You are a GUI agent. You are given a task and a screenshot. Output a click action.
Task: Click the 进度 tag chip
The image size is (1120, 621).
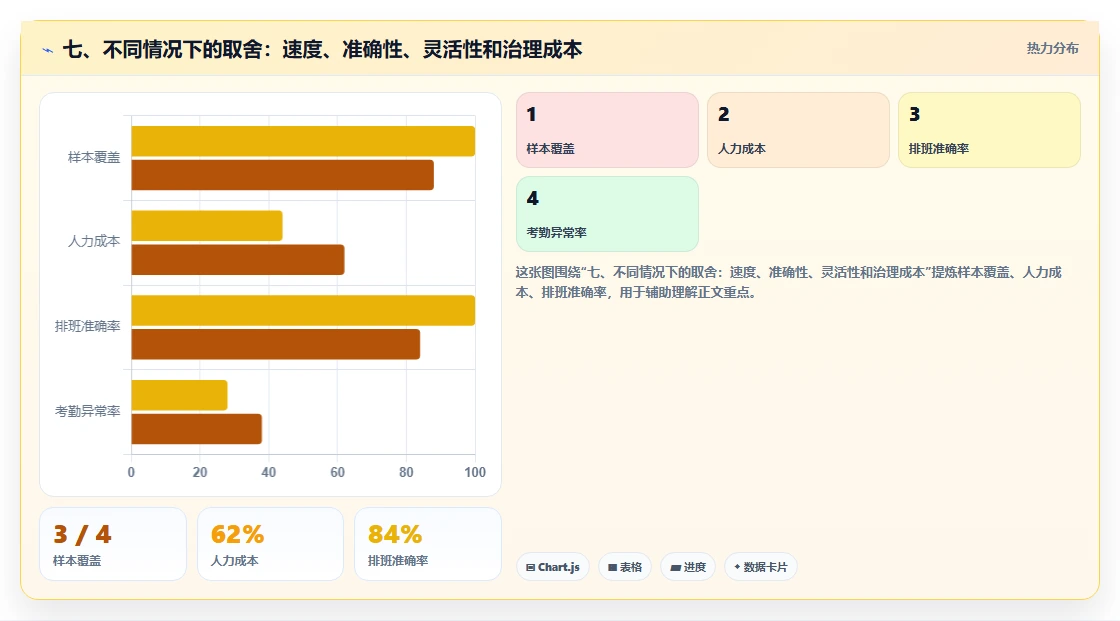(x=688, y=567)
